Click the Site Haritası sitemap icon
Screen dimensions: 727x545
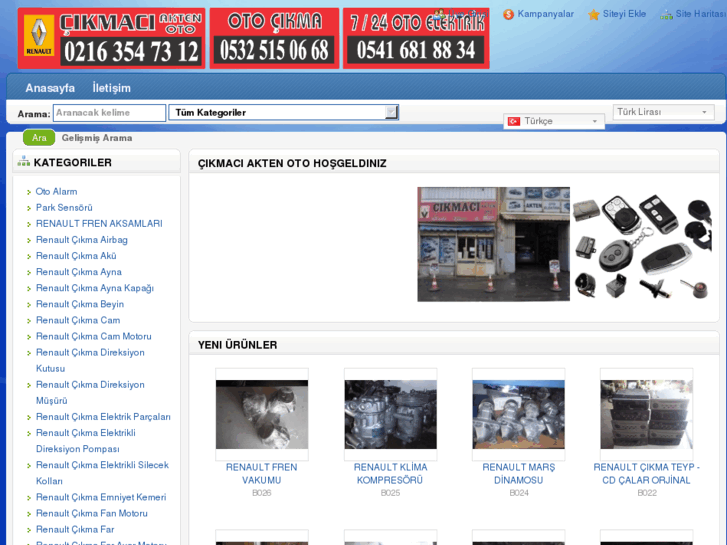coord(666,15)
